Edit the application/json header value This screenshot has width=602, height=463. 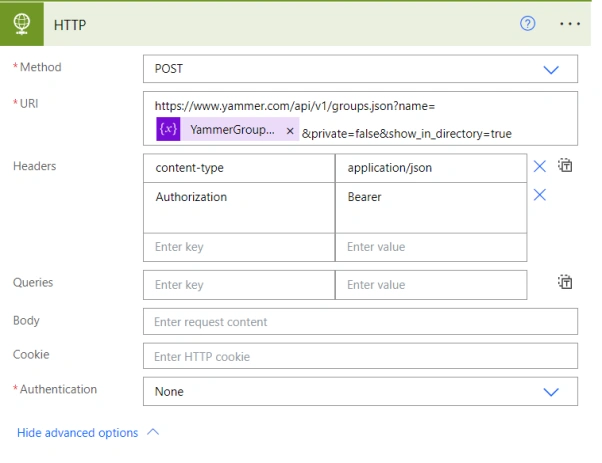point(431,168)
